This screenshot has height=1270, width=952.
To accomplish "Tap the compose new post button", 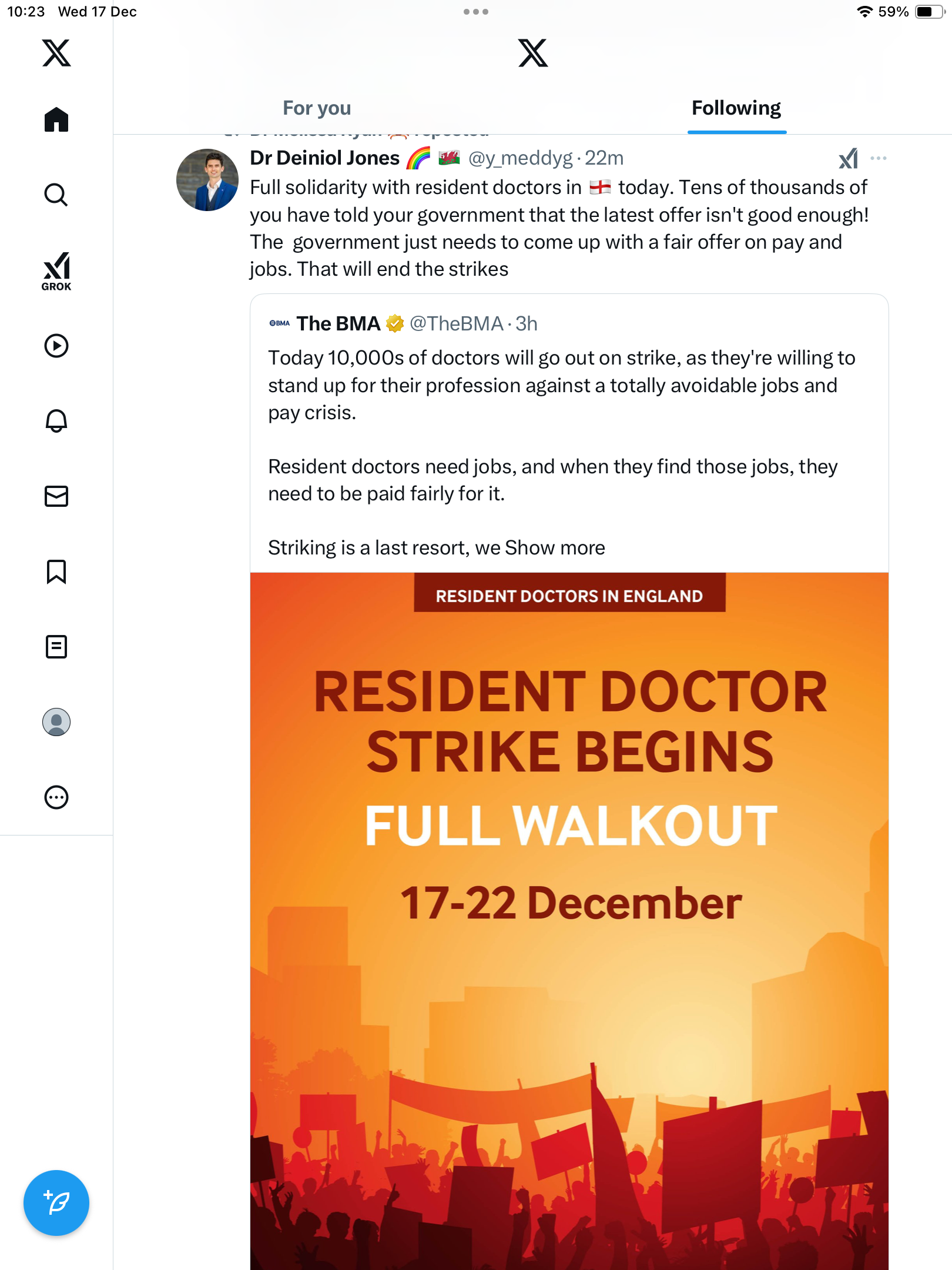I will (56, 1203).
